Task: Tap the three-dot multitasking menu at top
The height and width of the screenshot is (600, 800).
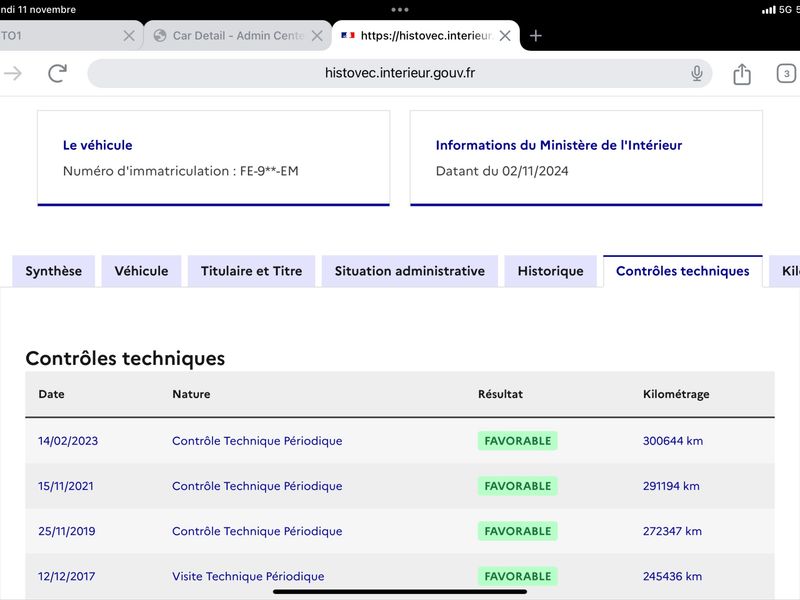Action: point(399,9)
